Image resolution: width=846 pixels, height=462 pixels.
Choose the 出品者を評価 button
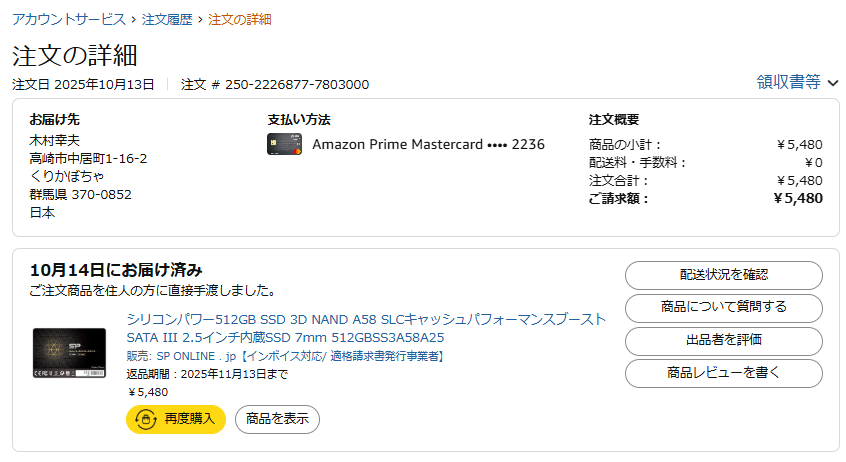tap(723, 341)
